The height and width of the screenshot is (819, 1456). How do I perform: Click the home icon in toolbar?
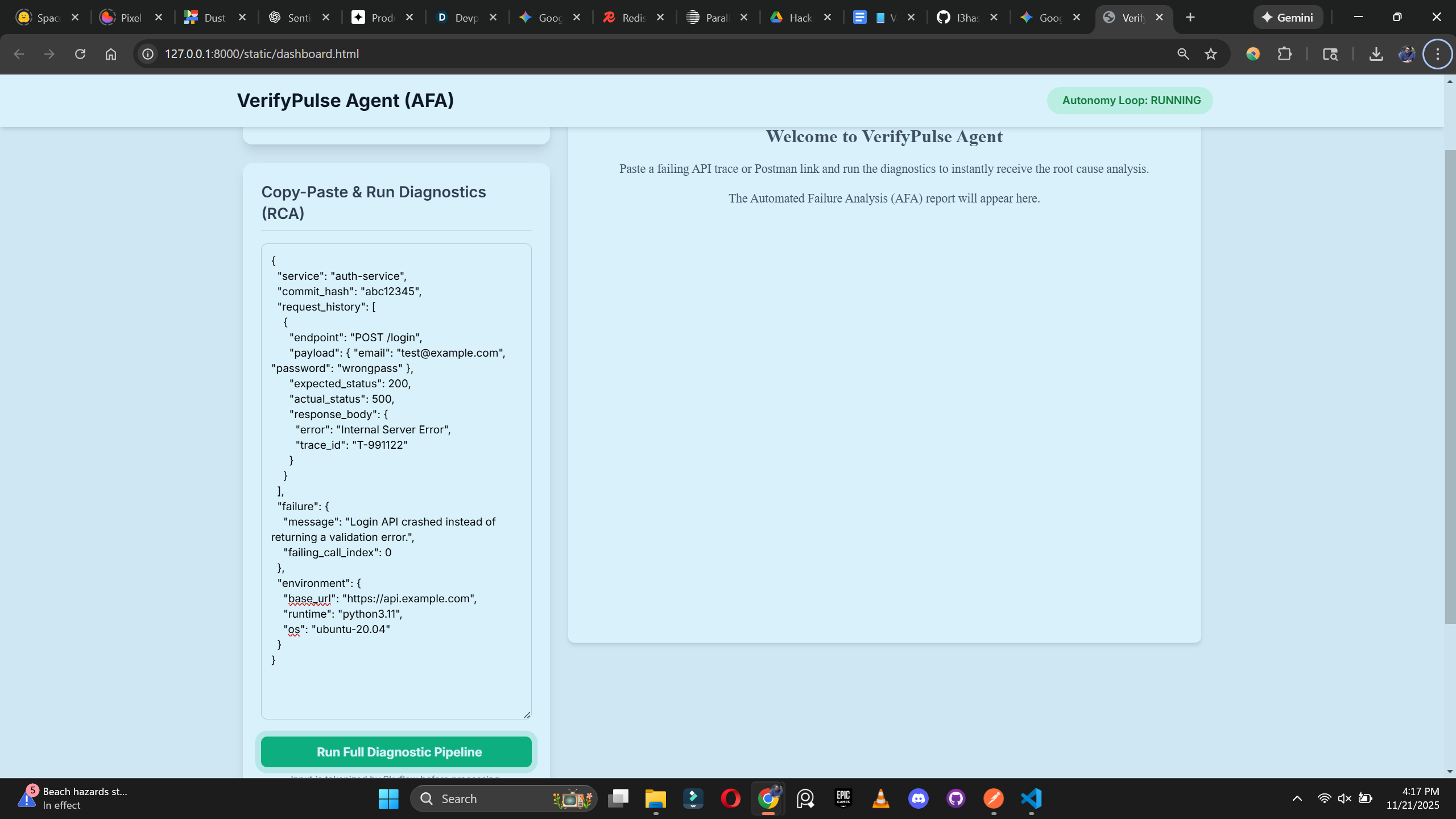[111, 54]
